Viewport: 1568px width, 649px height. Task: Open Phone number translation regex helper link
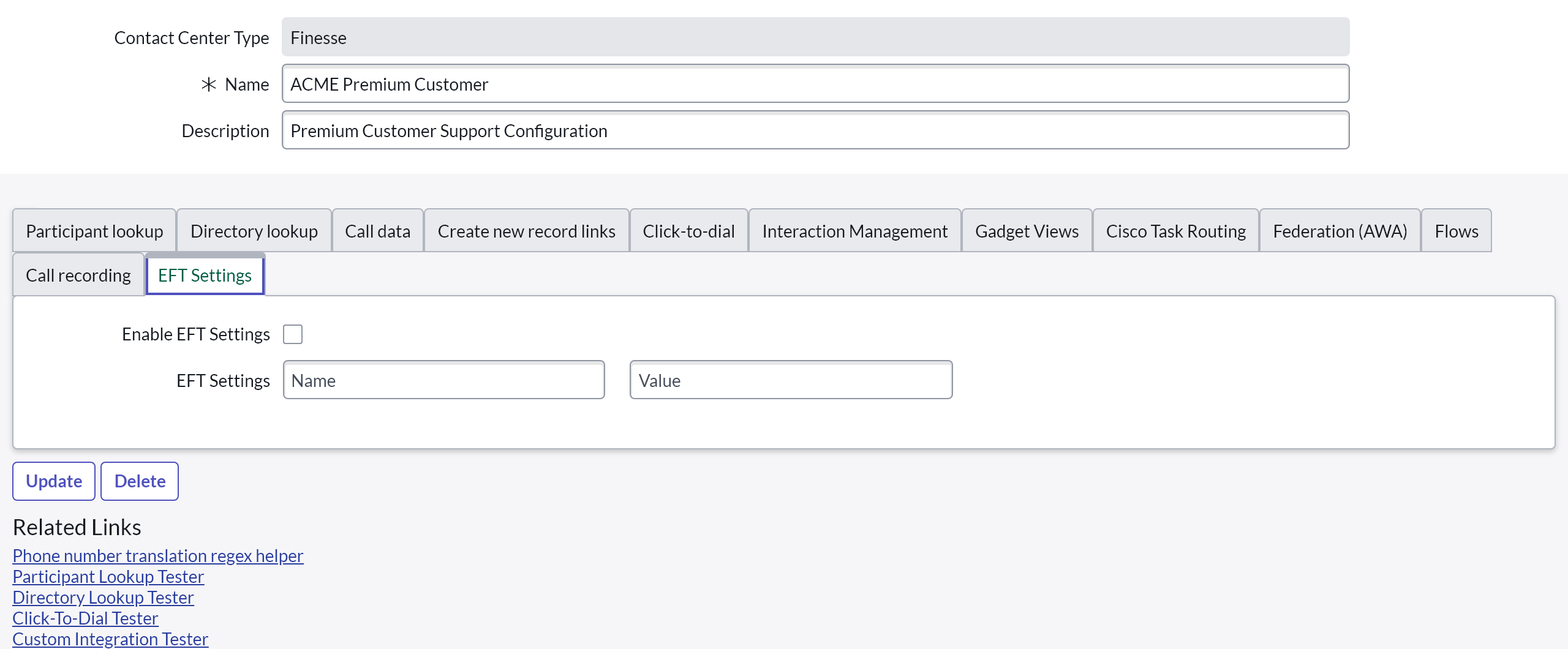(x=158, y=556)
